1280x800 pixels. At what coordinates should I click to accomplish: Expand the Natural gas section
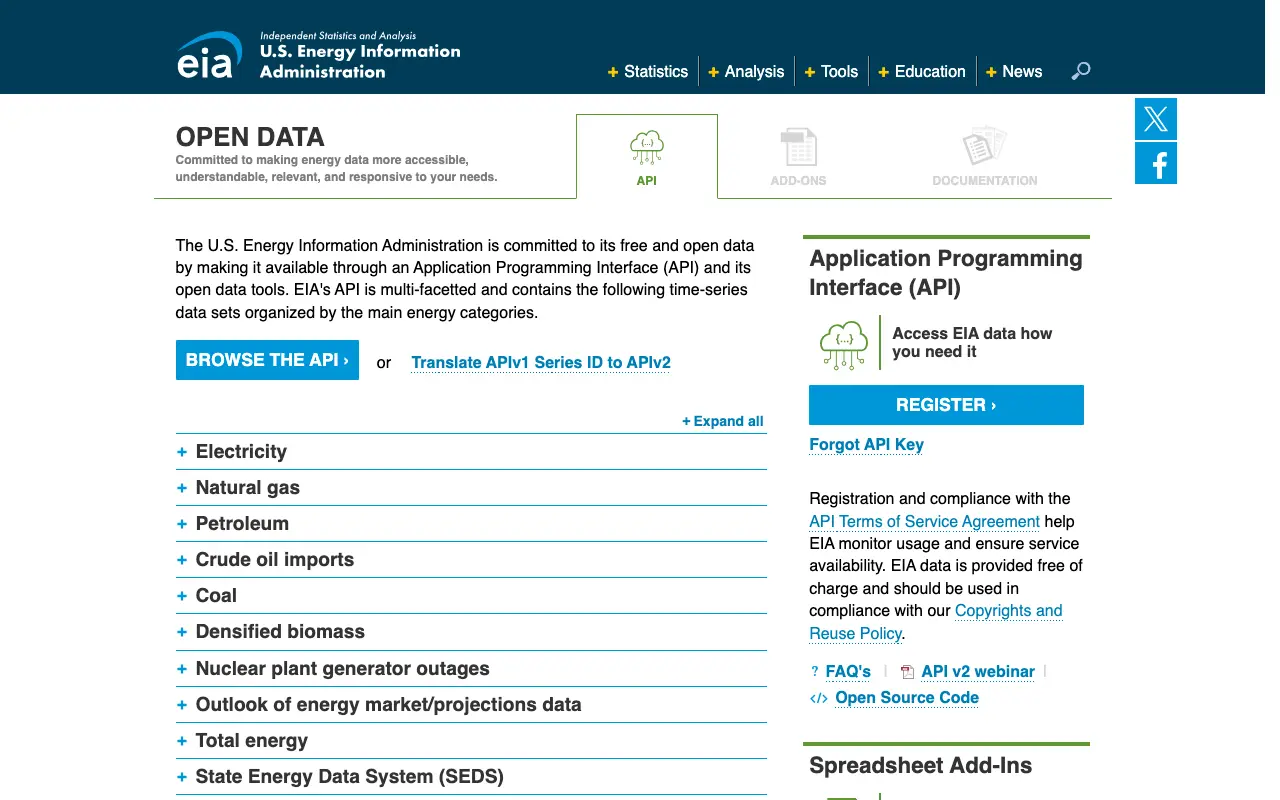471,488
